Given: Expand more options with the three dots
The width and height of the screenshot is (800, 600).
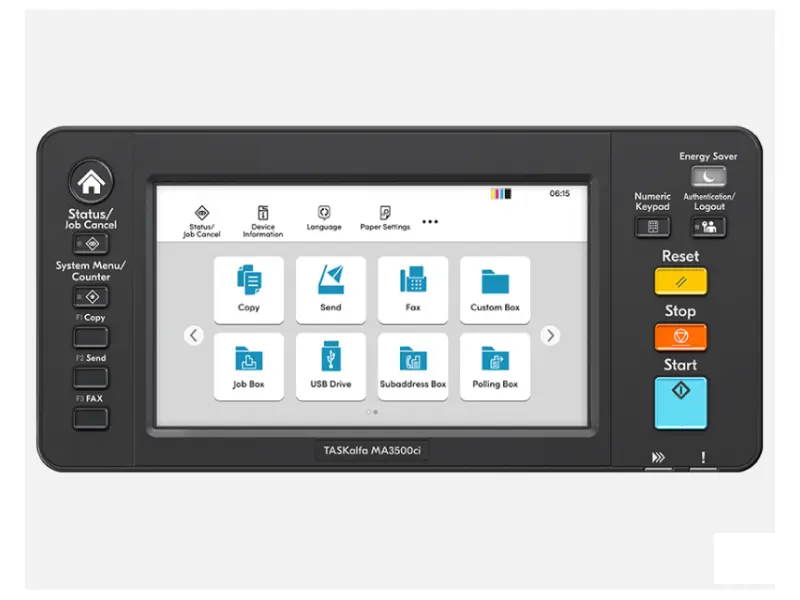Looking at the screenshot, I should (x=430, y=221).
